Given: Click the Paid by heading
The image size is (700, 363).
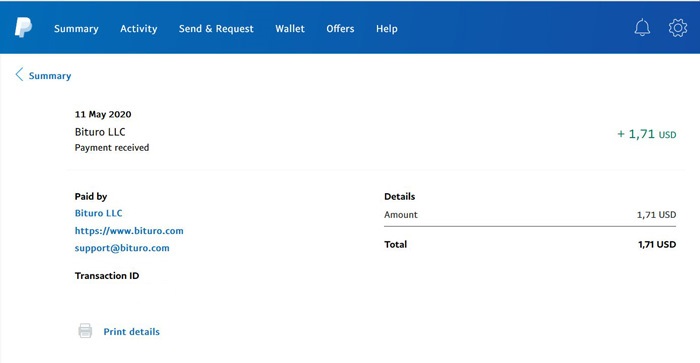Looking at the screenshot, I should point(91,196).
